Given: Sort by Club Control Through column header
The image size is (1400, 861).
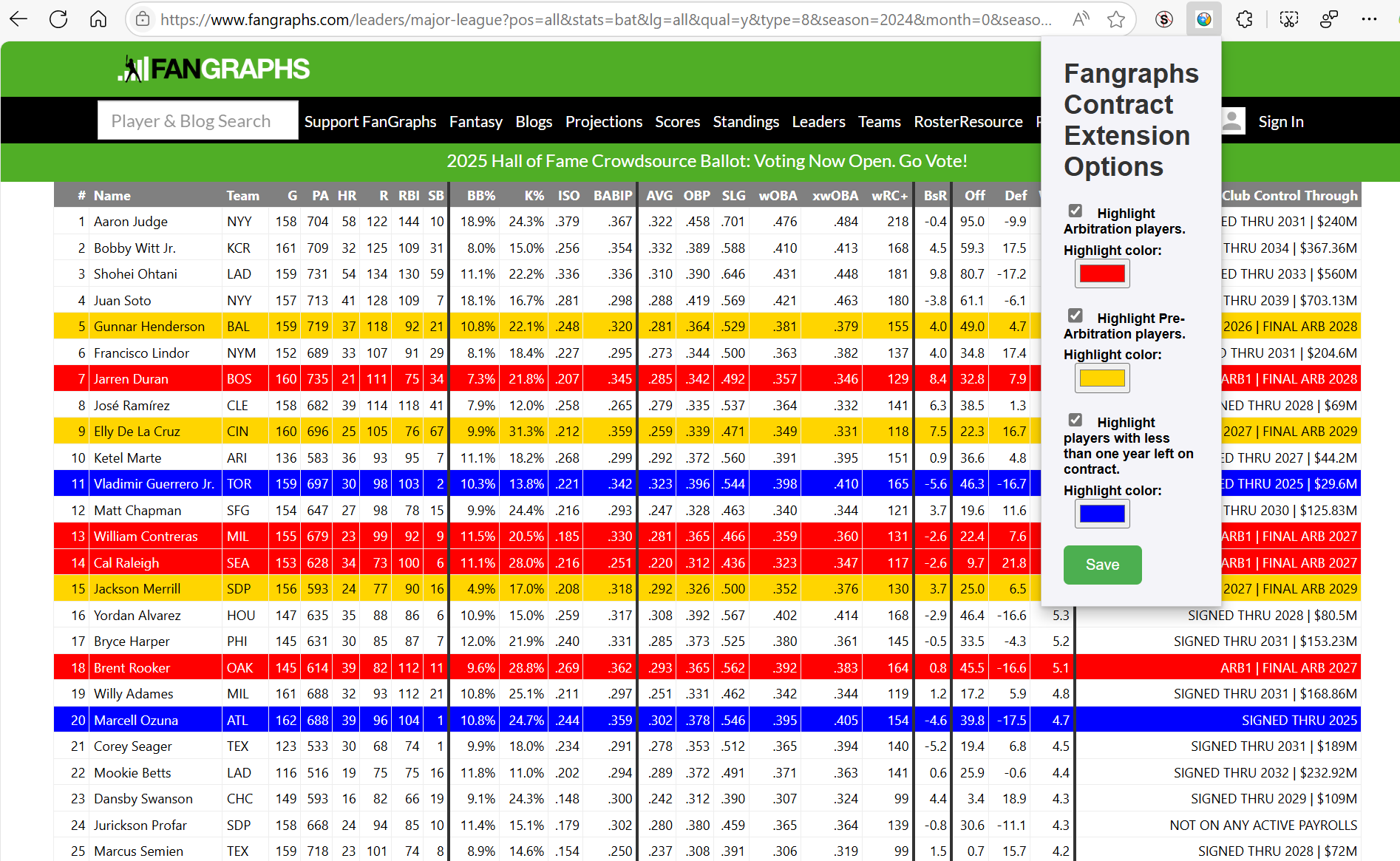Looking at the screenshot, I should point(1290,195).
